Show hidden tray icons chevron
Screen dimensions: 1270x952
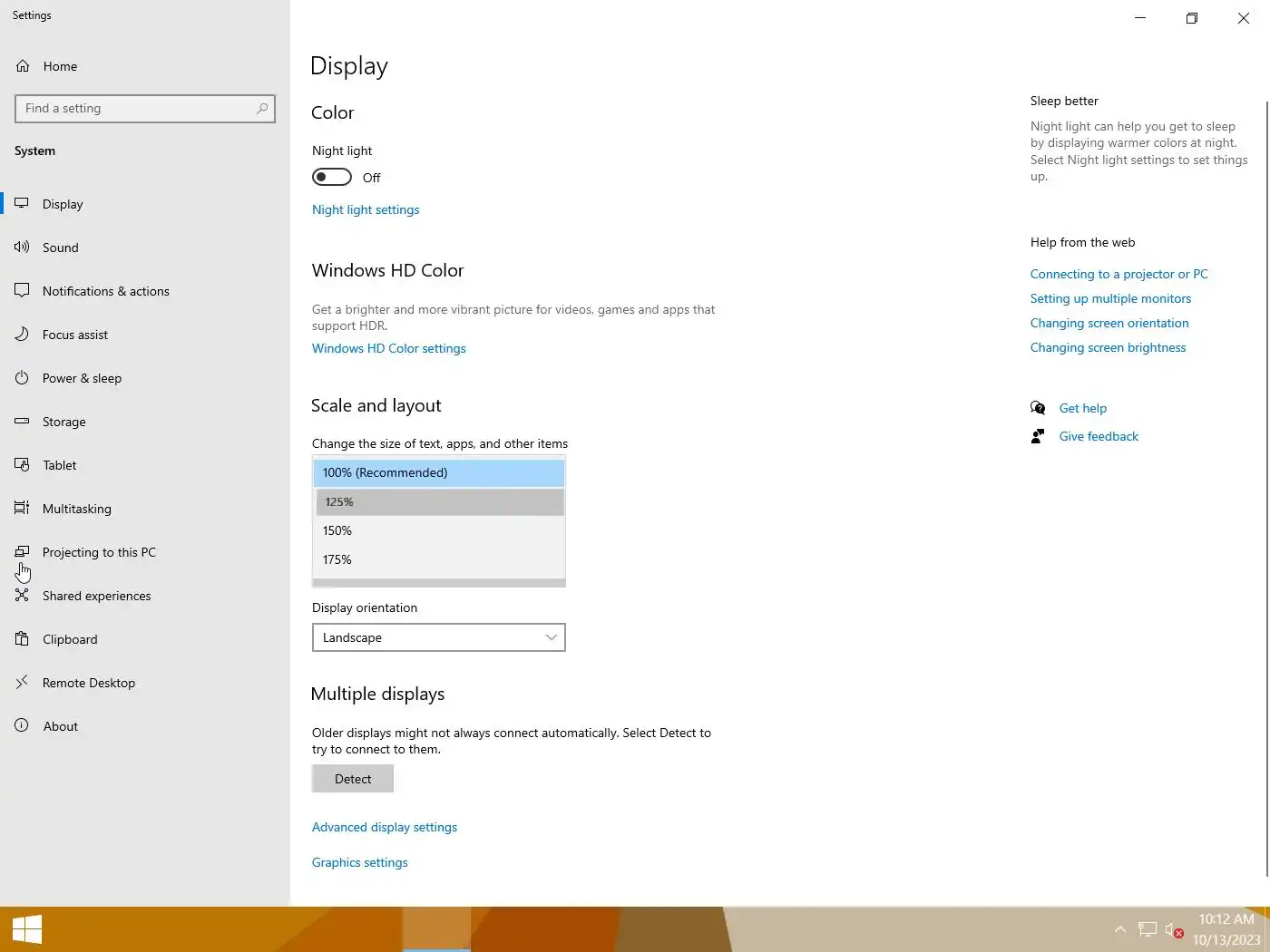coord(1120,929)
